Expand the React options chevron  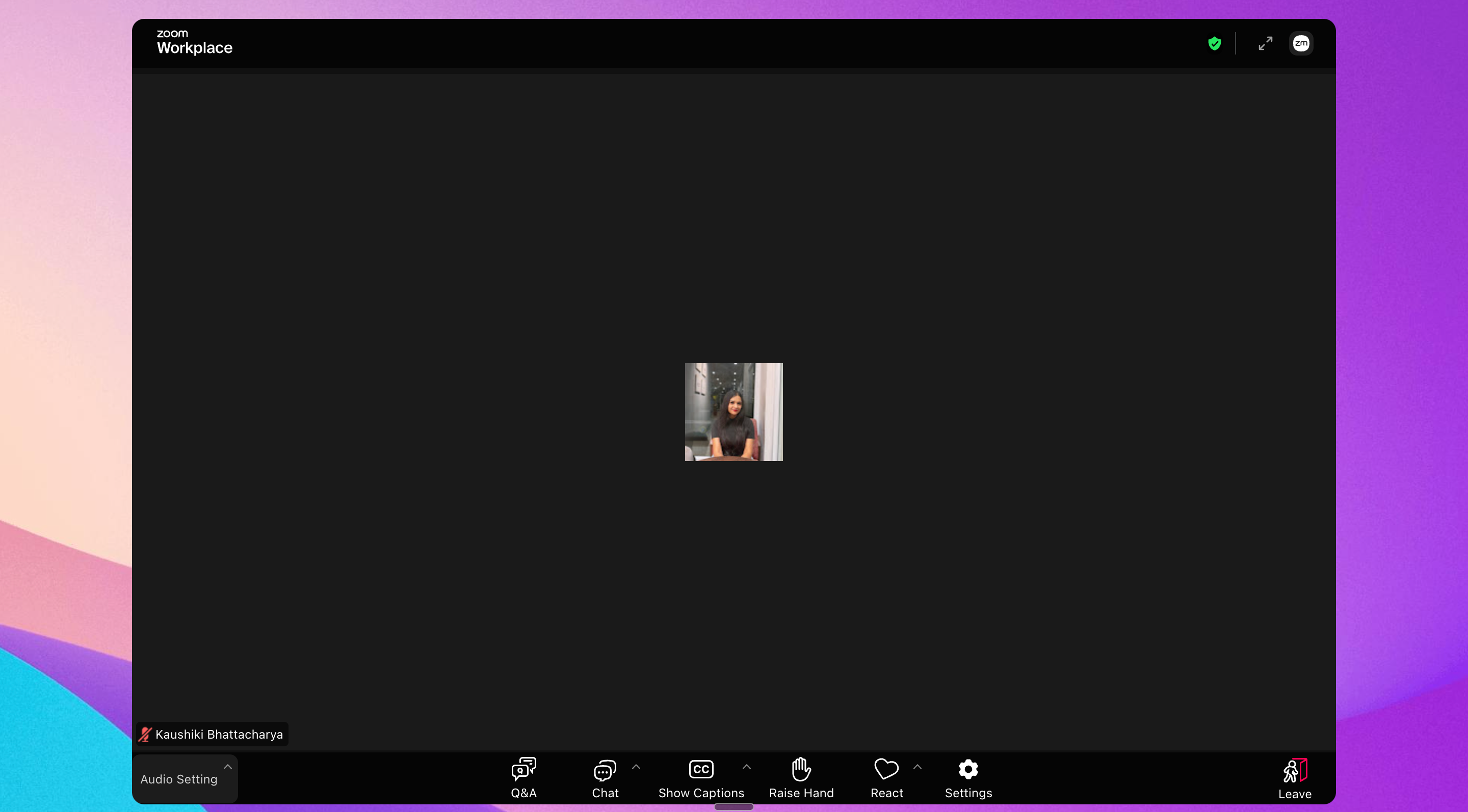[x=917, y=767]
